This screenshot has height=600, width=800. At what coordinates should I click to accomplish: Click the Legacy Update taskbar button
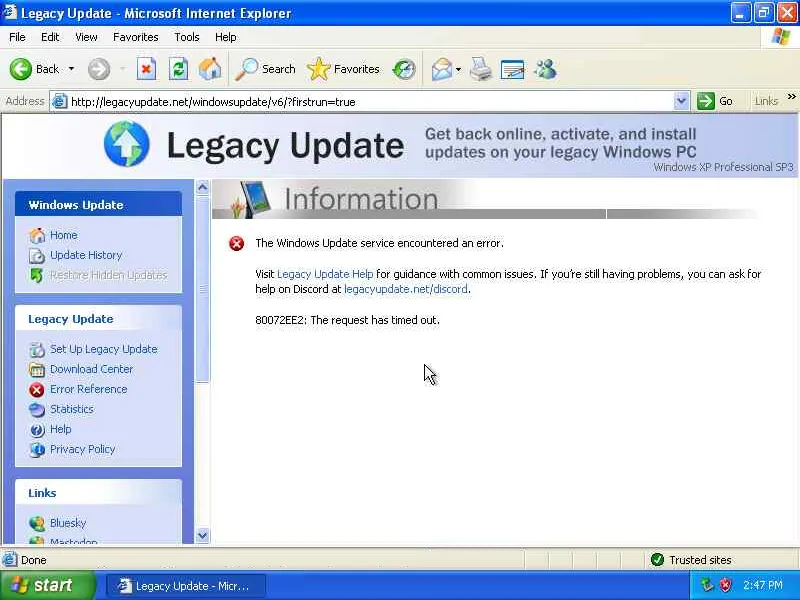pyautogui.click(x=186, y=586)
